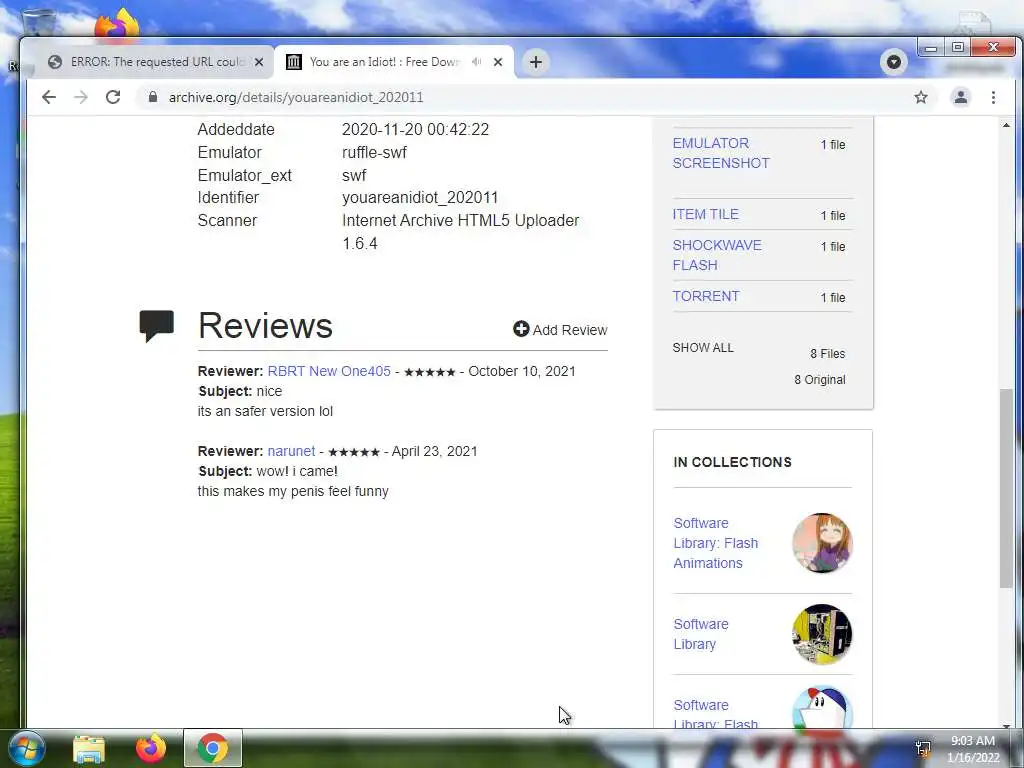Open reviewer RBRT New One405 profile
This screenshot has width=1024, height=768.
pyautogui.click(x=329, y=371)
